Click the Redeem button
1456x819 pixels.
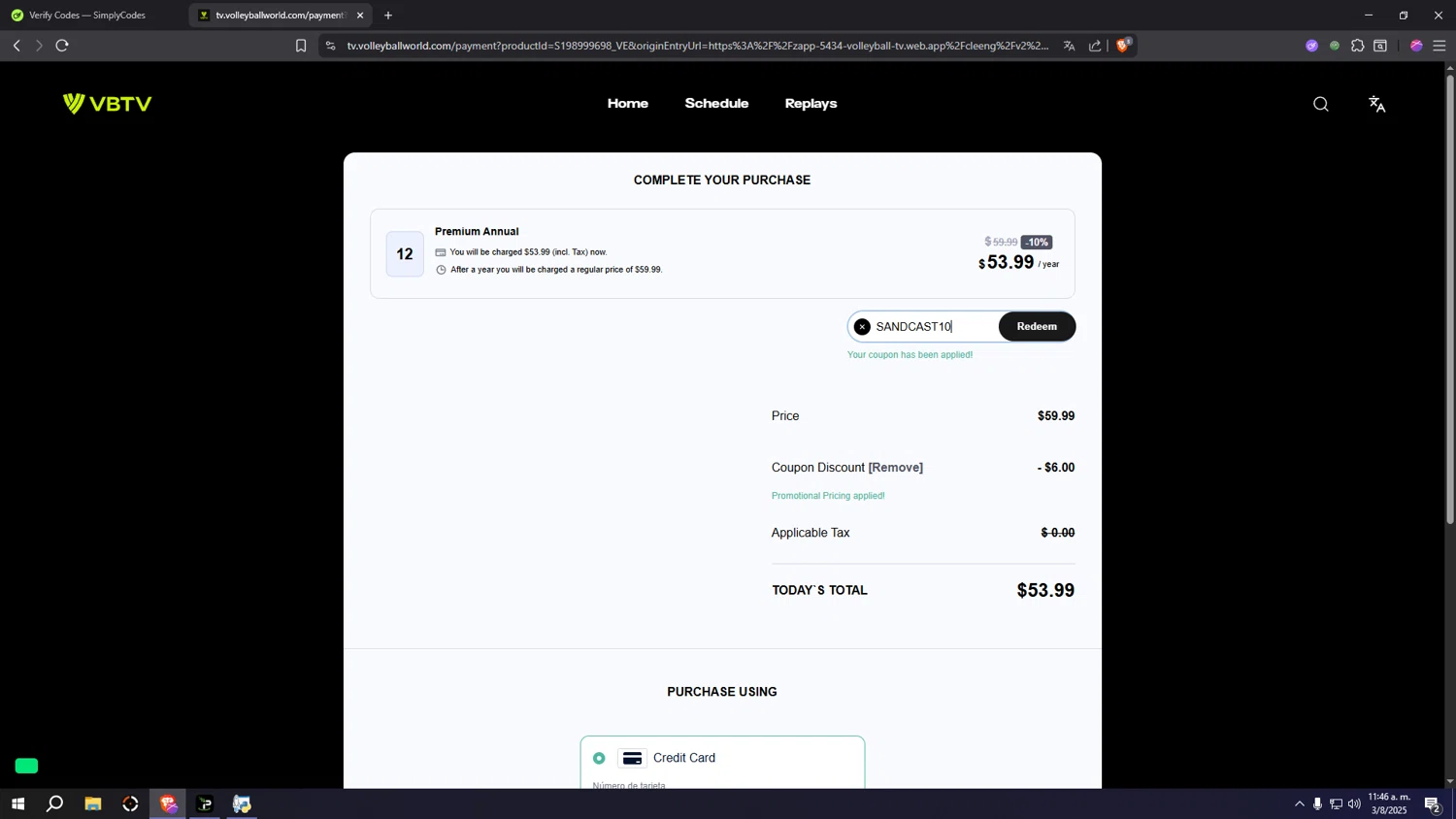[1037, 327]
